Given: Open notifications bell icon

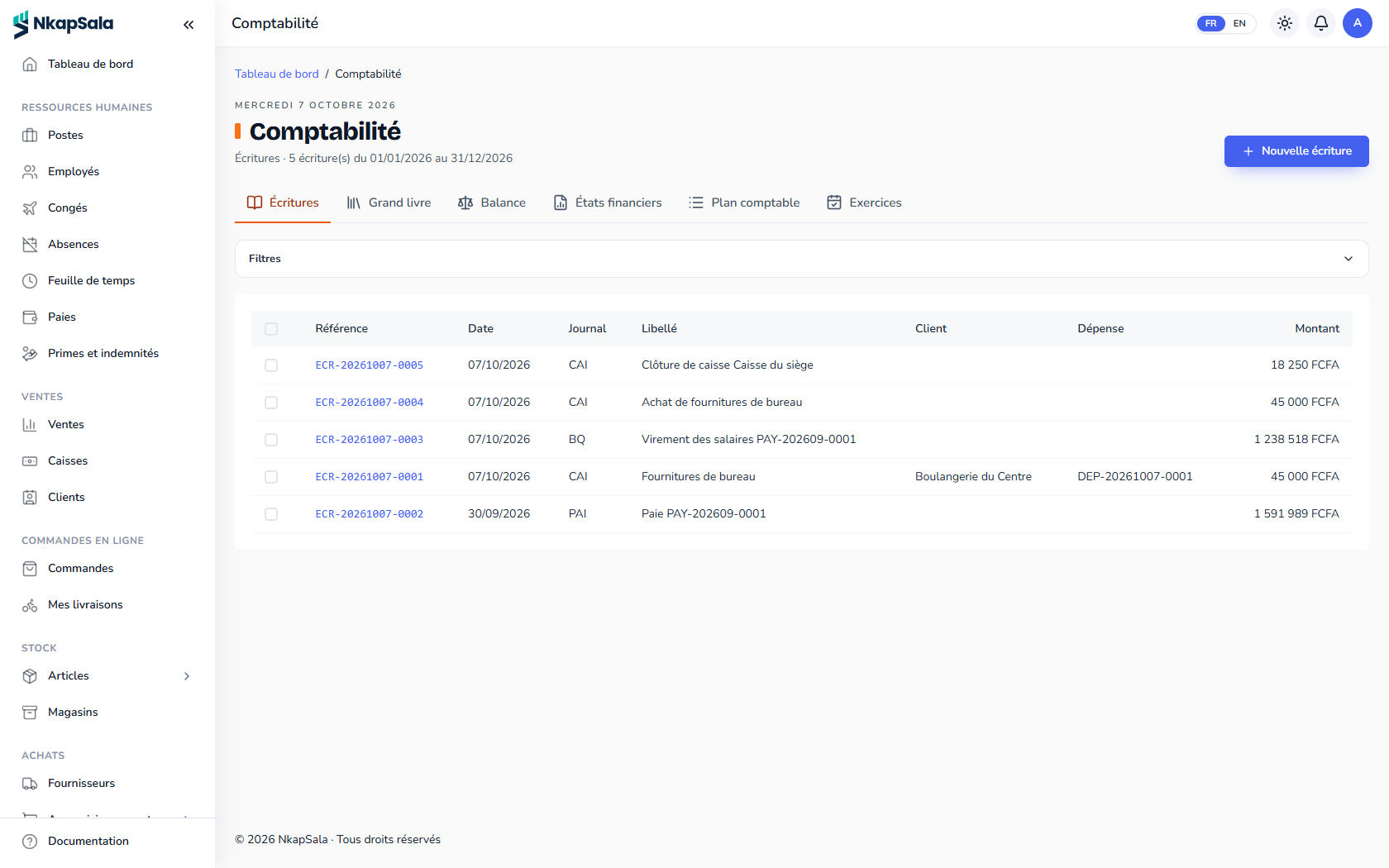Looking at the screenshot, I should click(x=1321, y=23).
